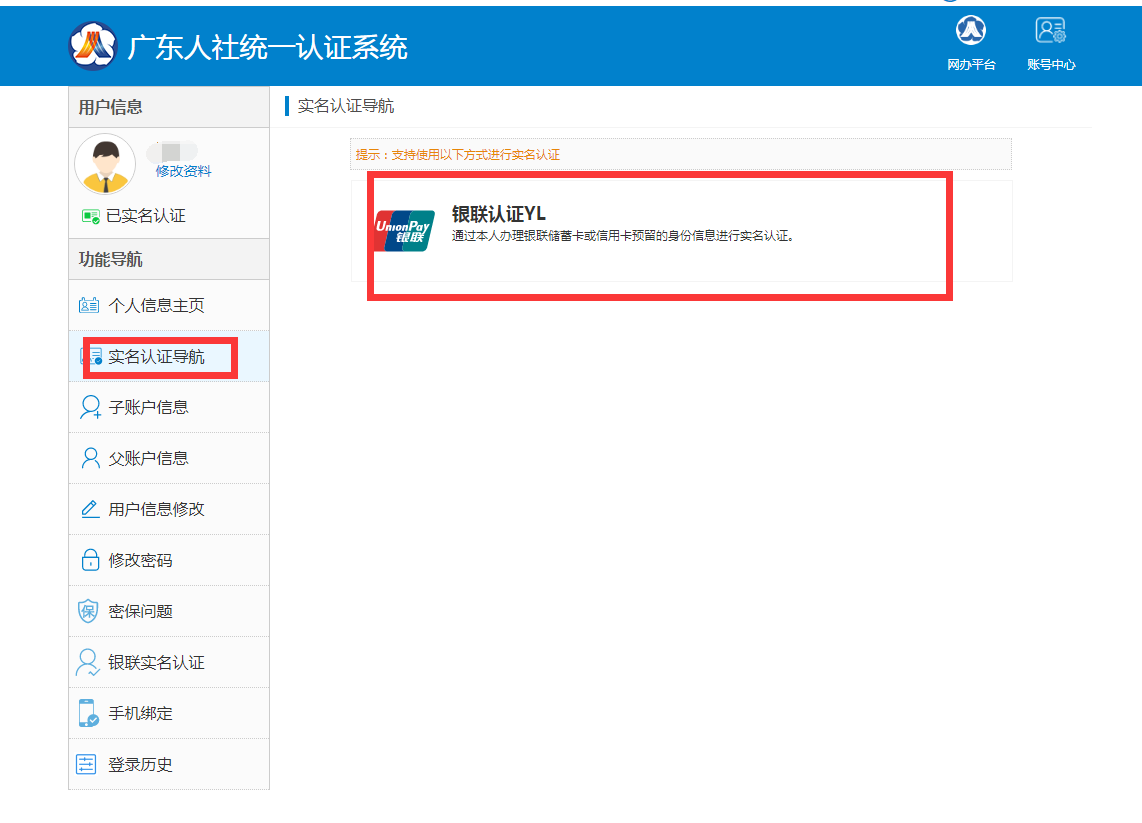Click the padlock icon for 修改密码

pos(89,561)
